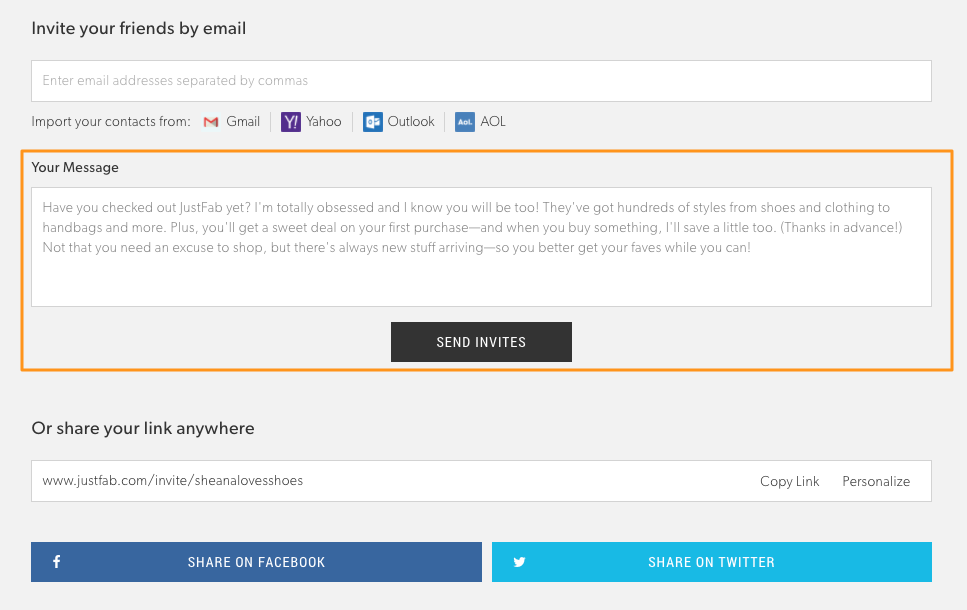Click the 'Invite your friends by email' heading
The width and height of the screenshot is (967, 610).
139,28
